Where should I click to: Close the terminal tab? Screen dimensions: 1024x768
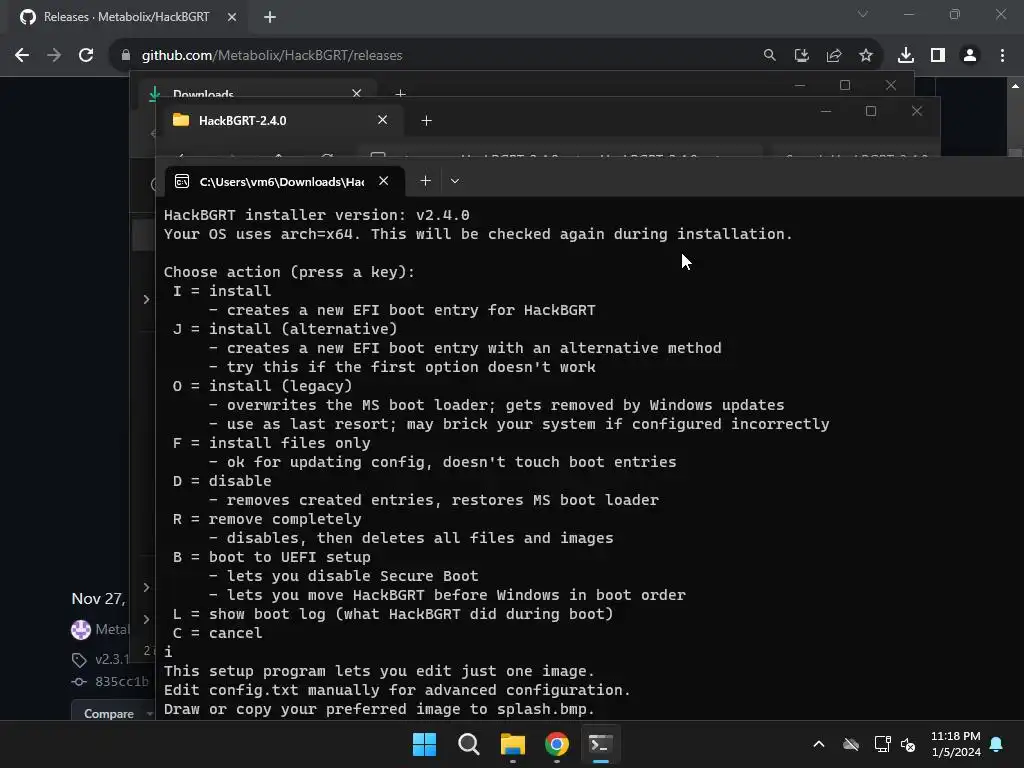point(384,181)
